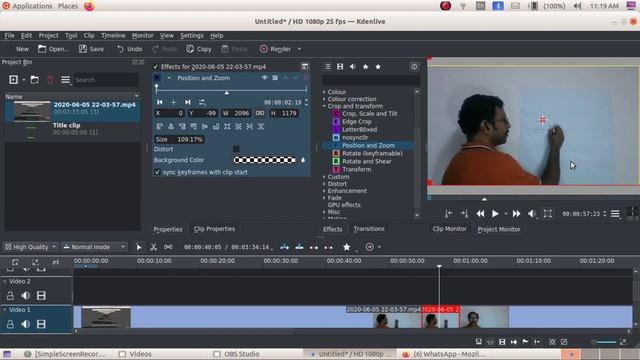Click the Copy button
This screenshot has width=640, height=360.
tap(199, 49)
